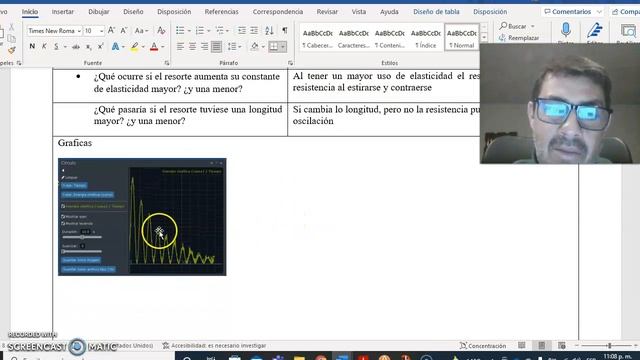Decrease font size with the smaller A
This screenshot has width=640, height=360.
point(124,31)
